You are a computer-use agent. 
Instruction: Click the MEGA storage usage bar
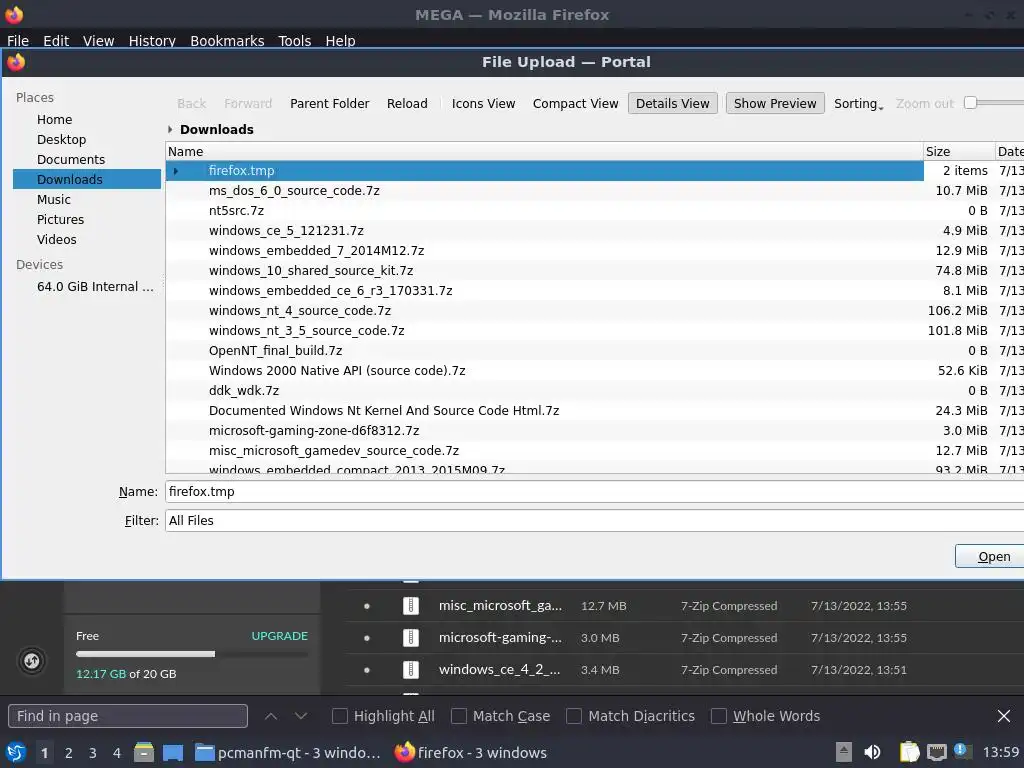(191, 654)
